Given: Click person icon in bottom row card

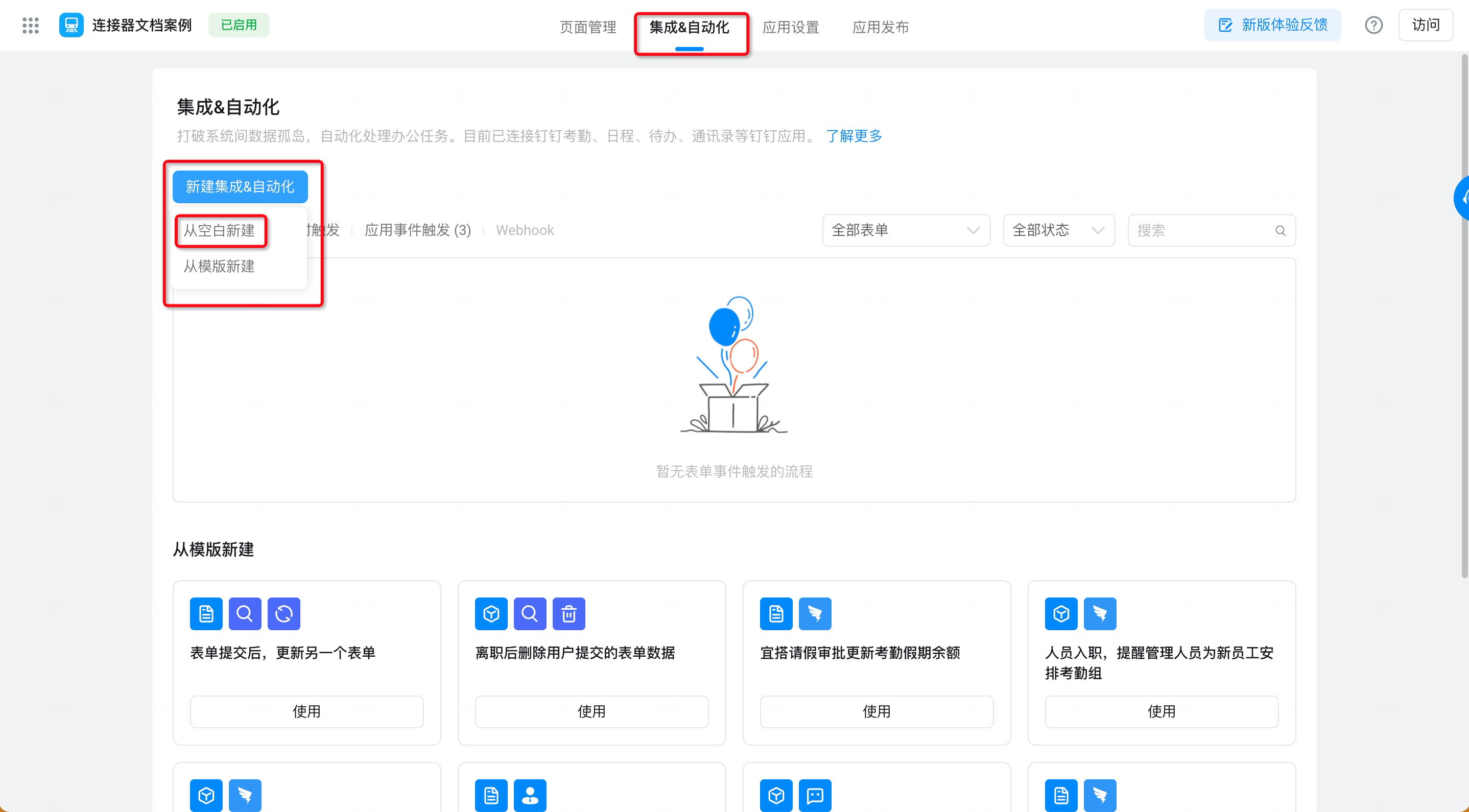Looking at the screenshot, I should (530, 796).
